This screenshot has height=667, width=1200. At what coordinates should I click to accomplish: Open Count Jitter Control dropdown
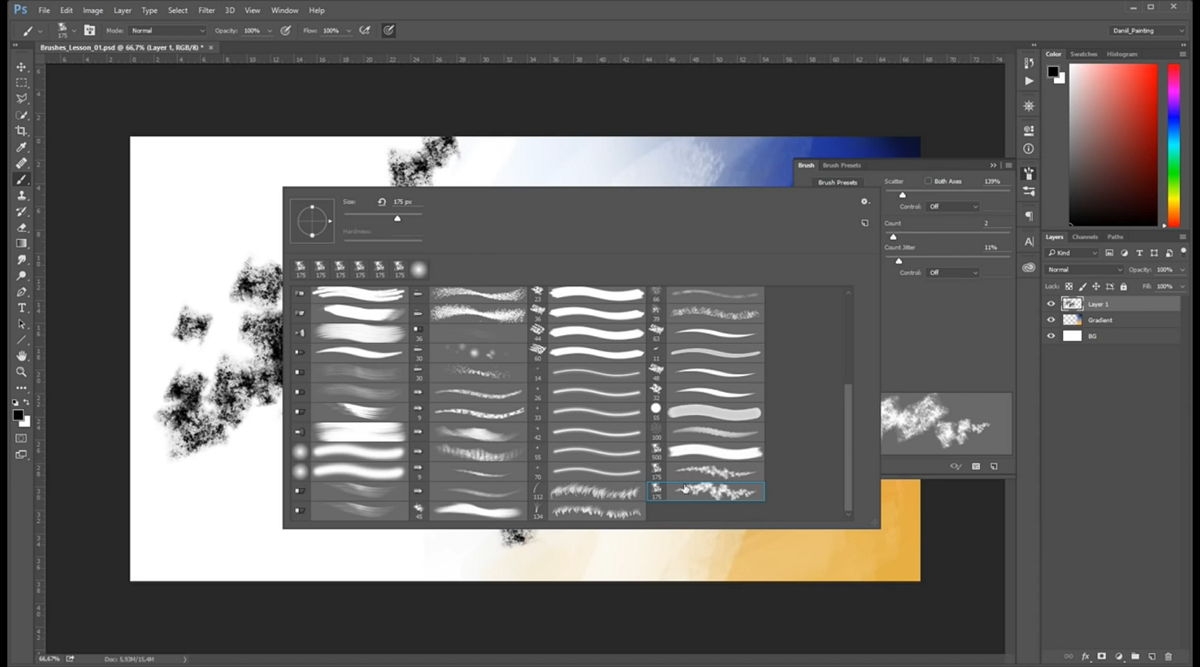tap(952, 272)
